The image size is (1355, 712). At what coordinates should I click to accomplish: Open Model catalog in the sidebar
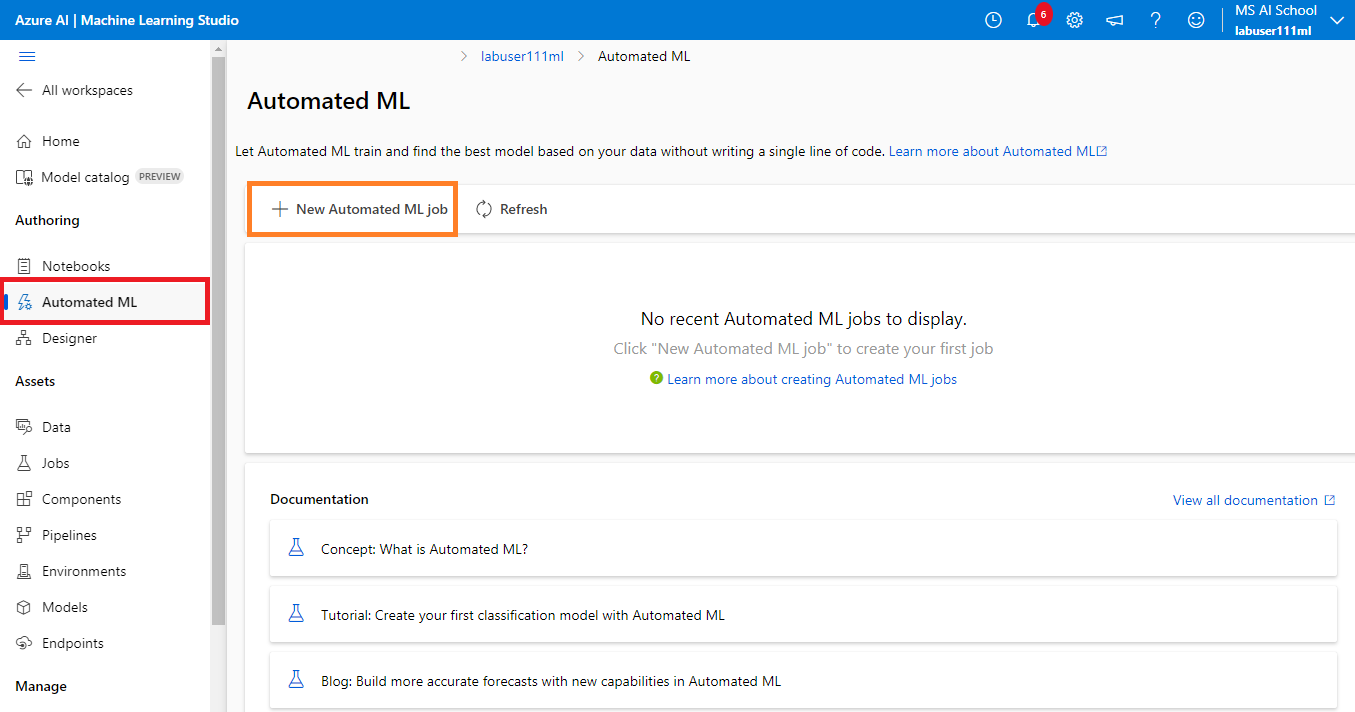(85, 177)
